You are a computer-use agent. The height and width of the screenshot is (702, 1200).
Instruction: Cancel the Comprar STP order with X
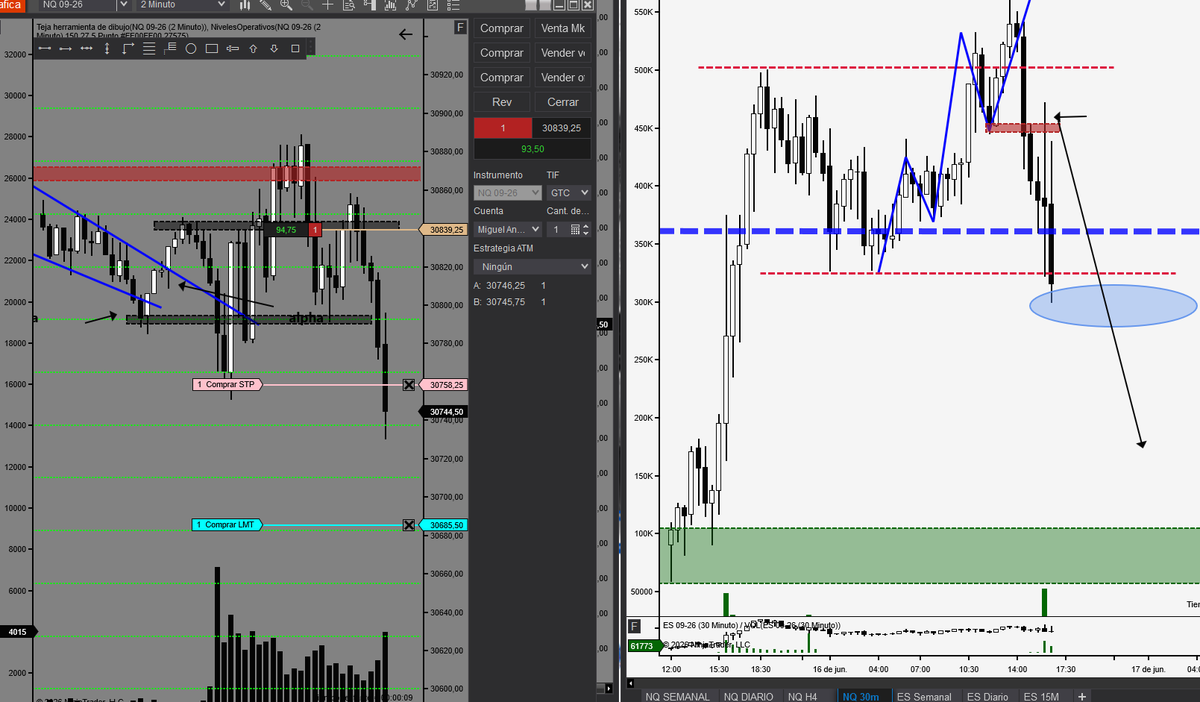point(409,384)
